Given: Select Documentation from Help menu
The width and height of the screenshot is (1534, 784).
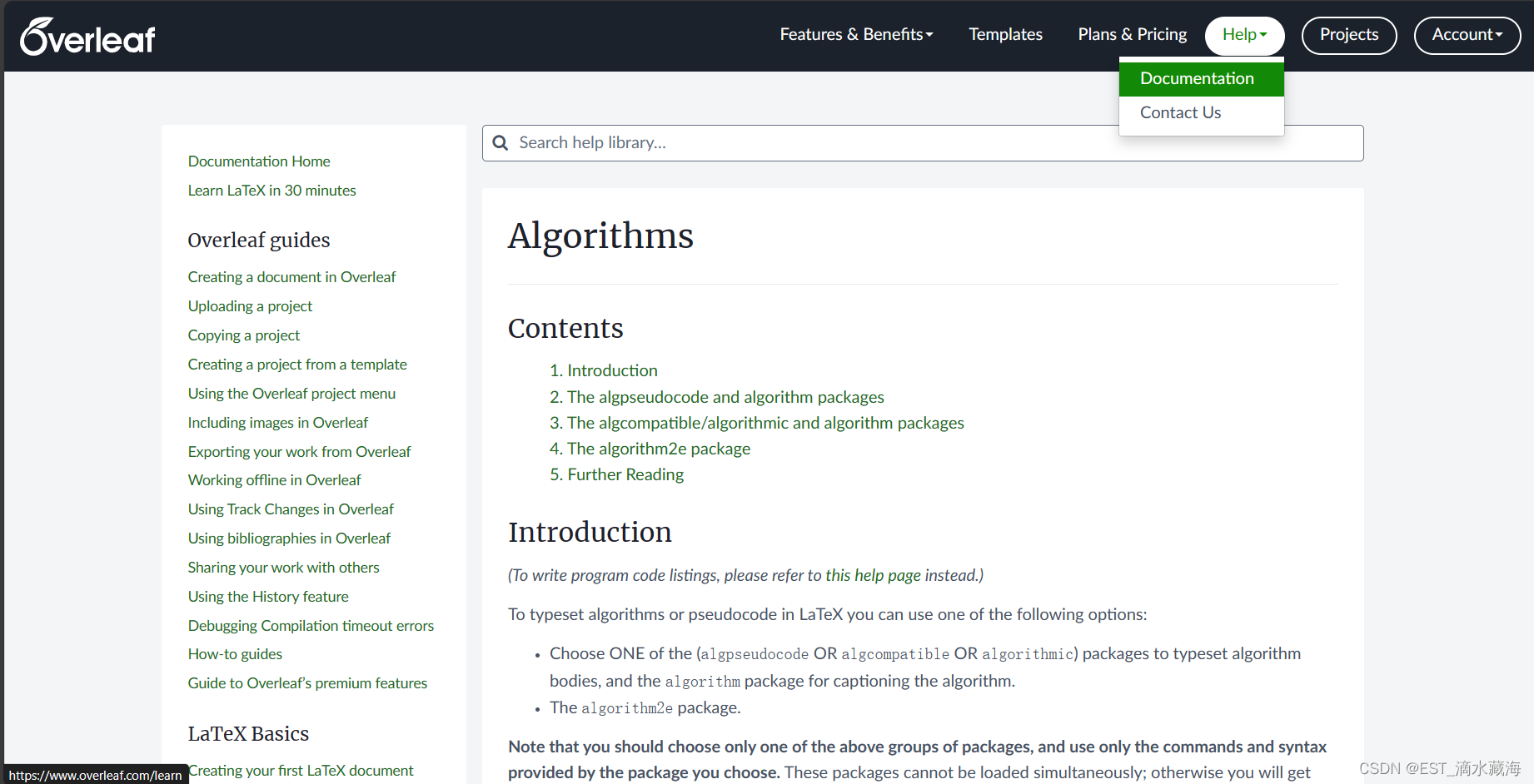Looking at the screenshot, I should 1201,78.
